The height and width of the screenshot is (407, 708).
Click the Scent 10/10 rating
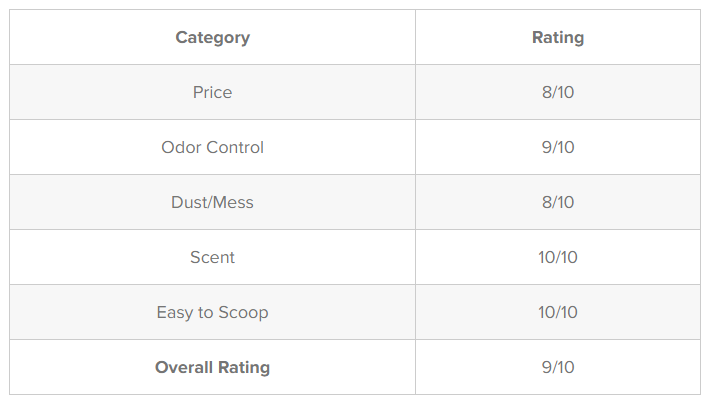pyautogui.click(x=558, y=257)
